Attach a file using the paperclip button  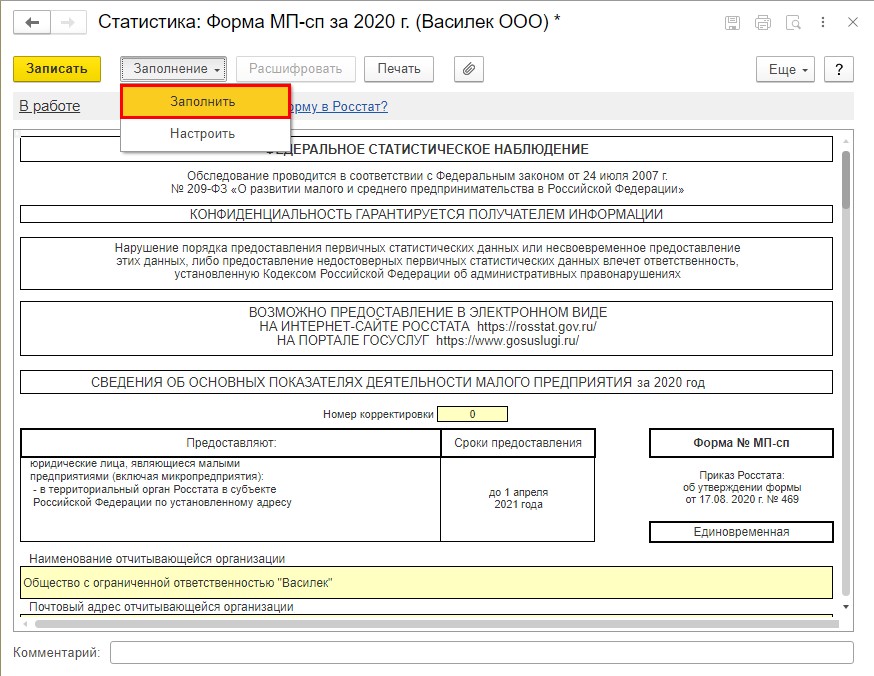tap(469, 69)
